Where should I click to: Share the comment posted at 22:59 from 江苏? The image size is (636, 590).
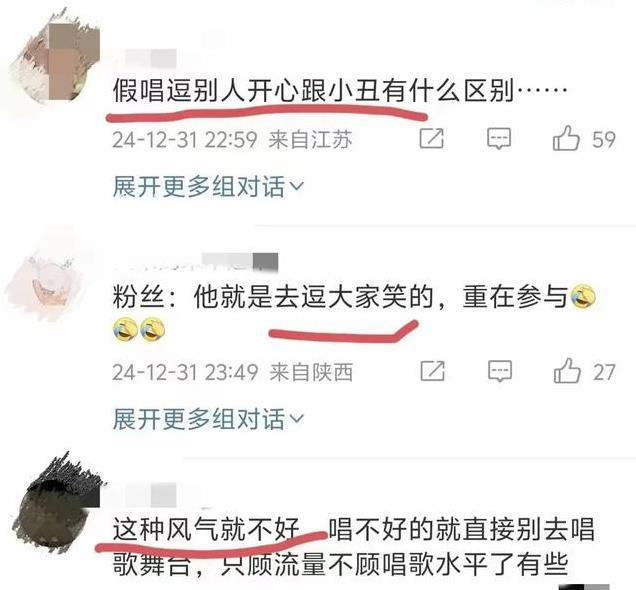point(432,138)
